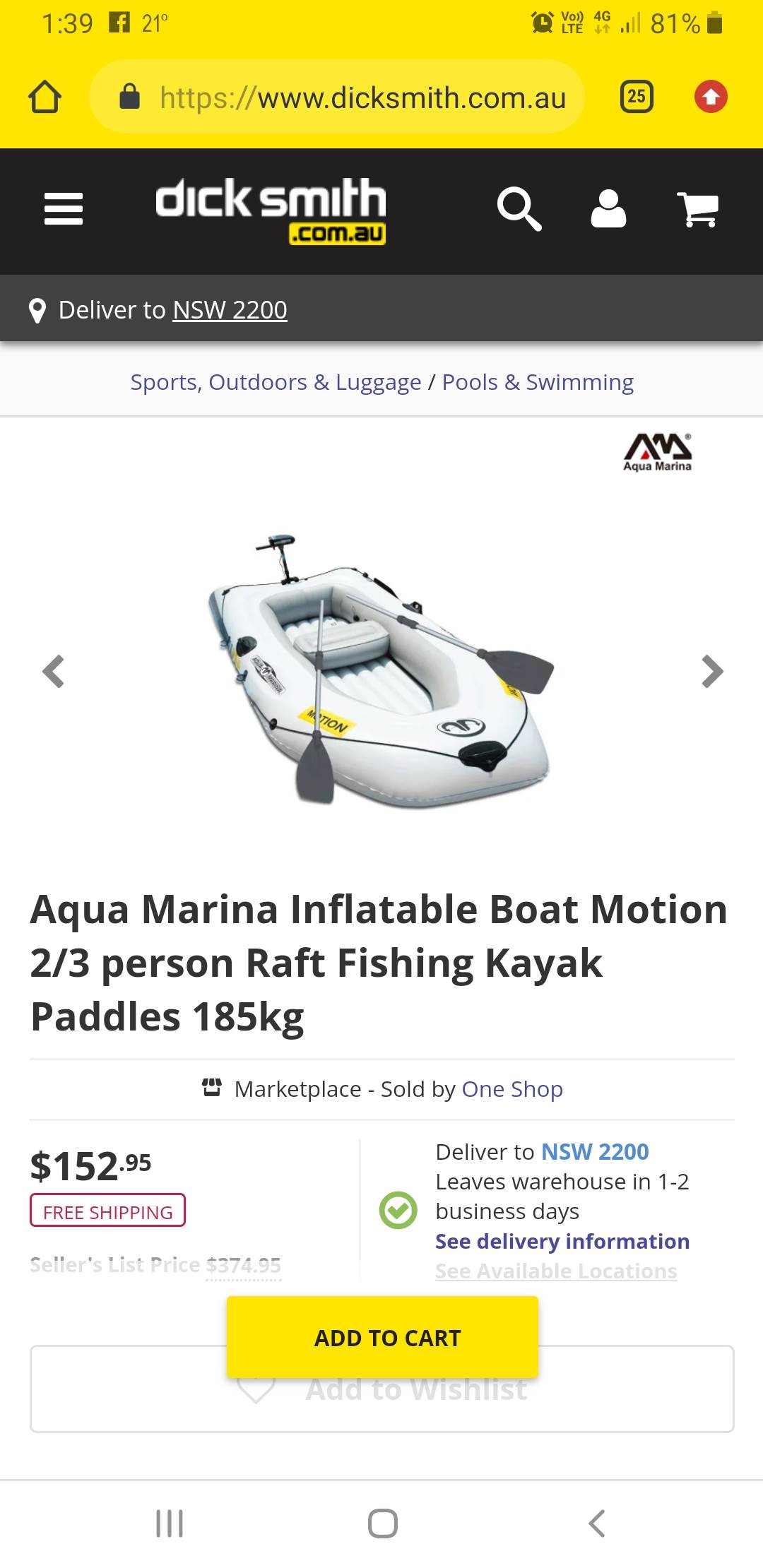This screenshot has width=763, height=1568.
Task: Tap the browser home icon
Action: [x=45, y=97]
